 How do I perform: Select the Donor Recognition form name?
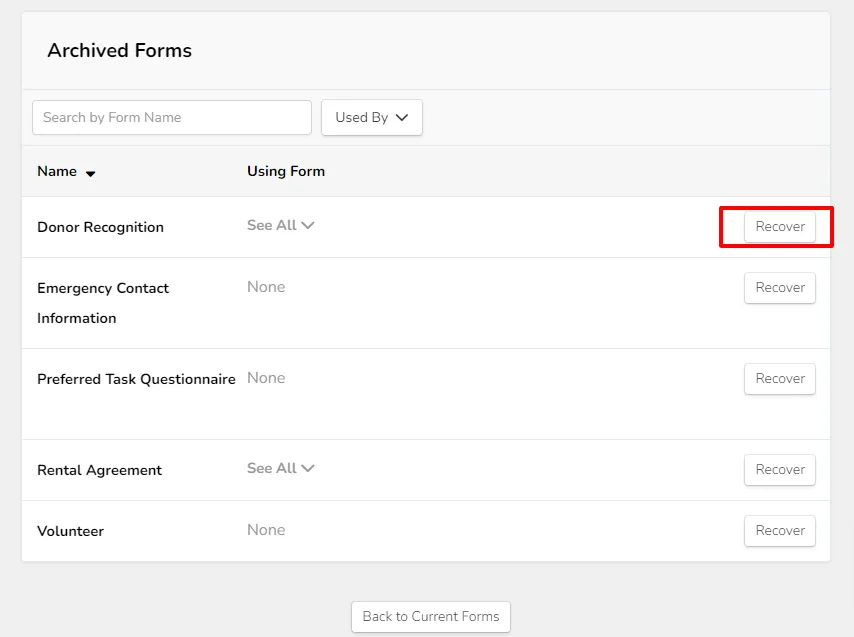[x=100, y=227]
